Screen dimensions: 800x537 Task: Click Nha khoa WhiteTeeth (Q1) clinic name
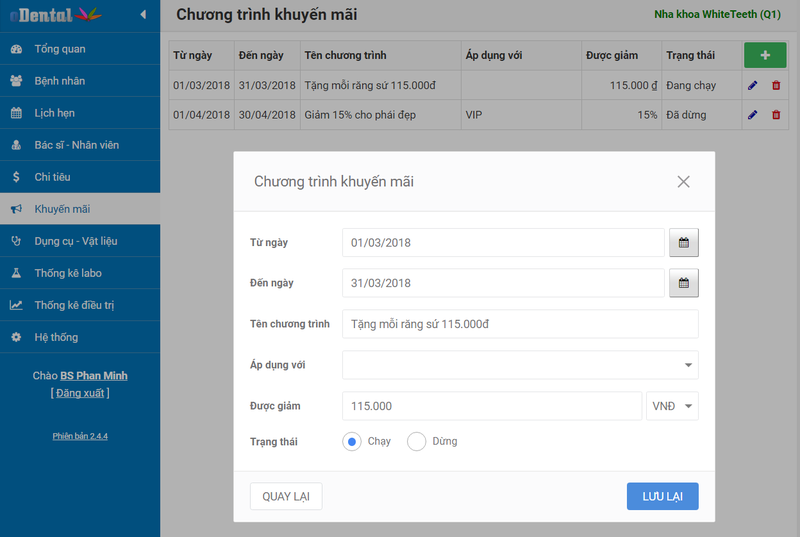[717, 14]
